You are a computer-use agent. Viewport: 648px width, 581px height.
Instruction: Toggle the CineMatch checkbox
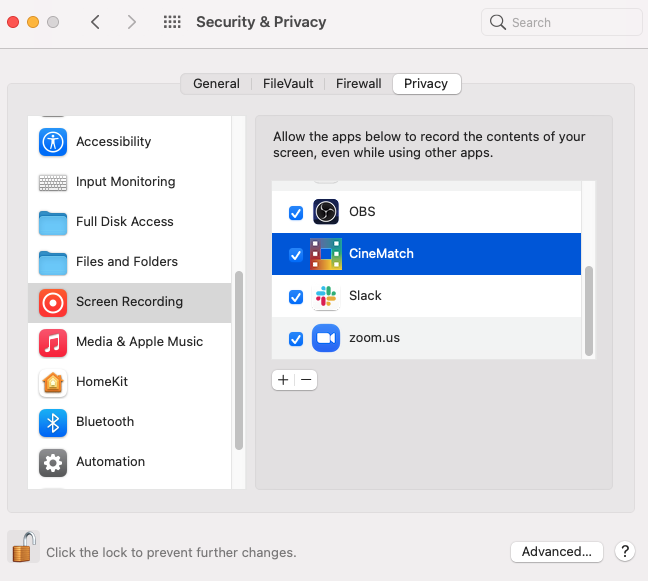[295, 255]
